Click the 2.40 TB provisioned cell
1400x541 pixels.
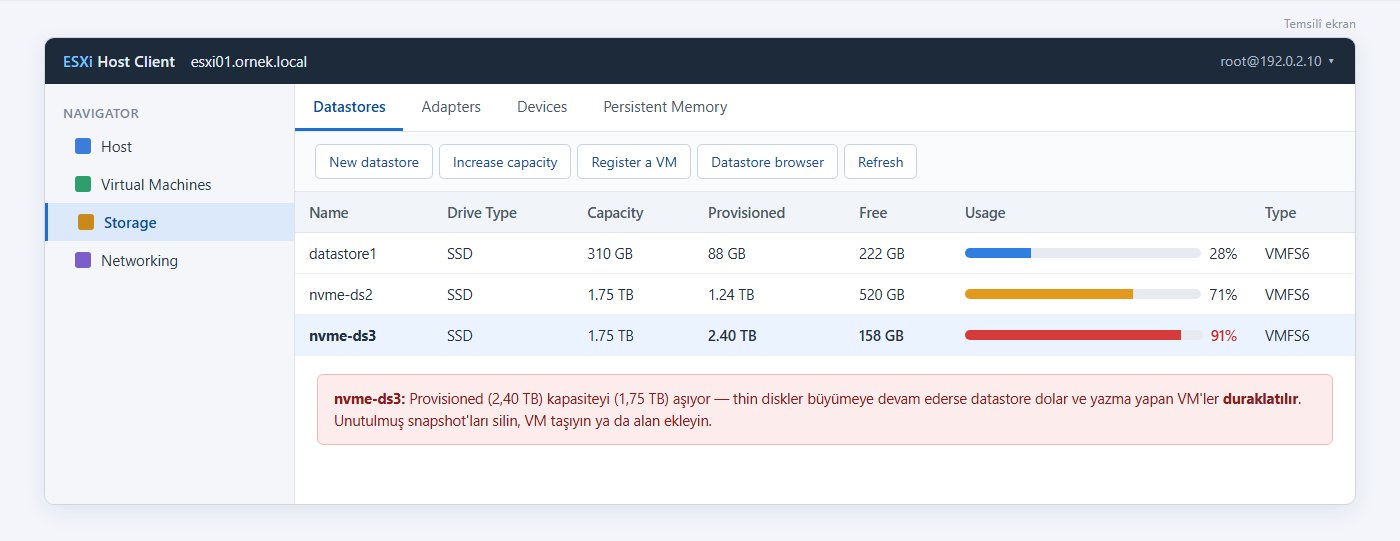click(732, 336)
